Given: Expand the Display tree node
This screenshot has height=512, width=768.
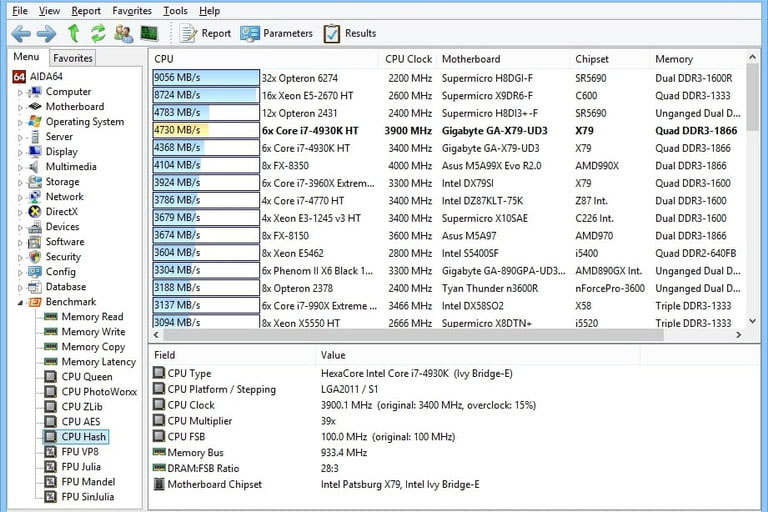Looking at the screenshot, I should click(20, 153).
